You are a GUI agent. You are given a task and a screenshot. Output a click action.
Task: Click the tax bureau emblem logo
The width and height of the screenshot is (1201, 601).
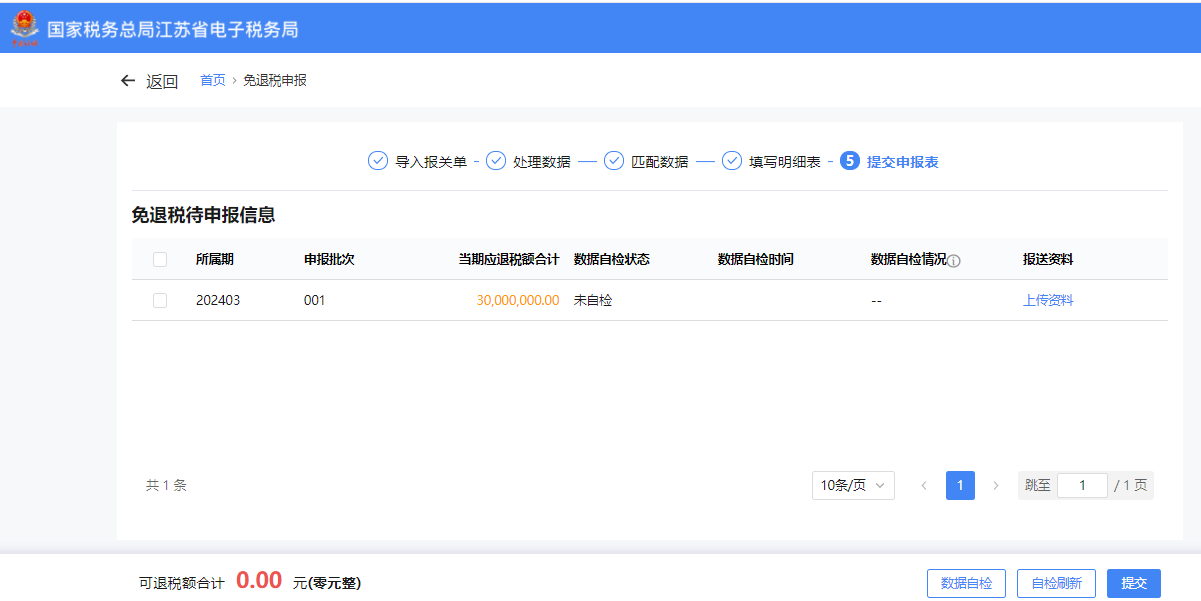(x=24, y=28)
